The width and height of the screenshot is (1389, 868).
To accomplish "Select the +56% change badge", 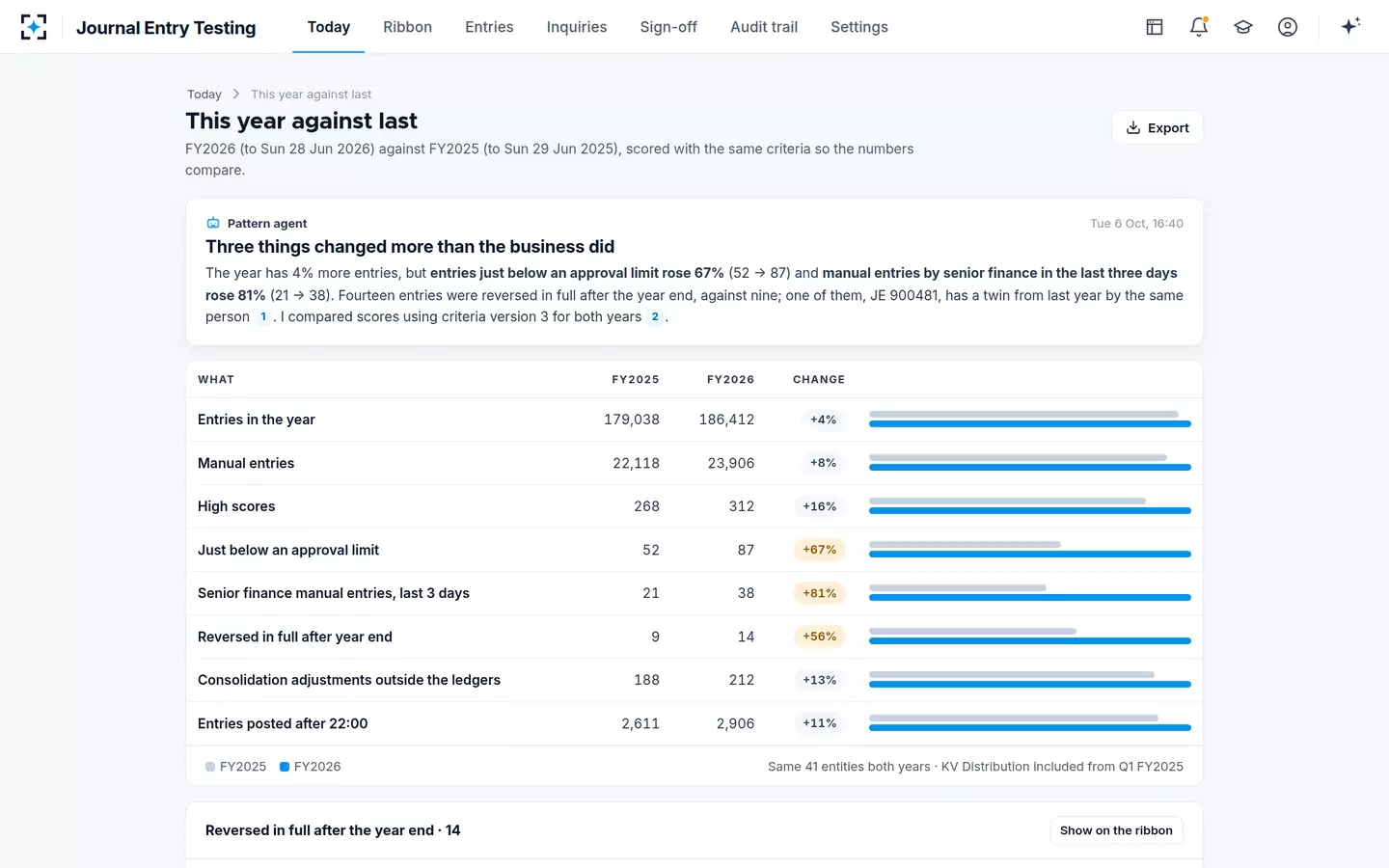I will point(820,637).
